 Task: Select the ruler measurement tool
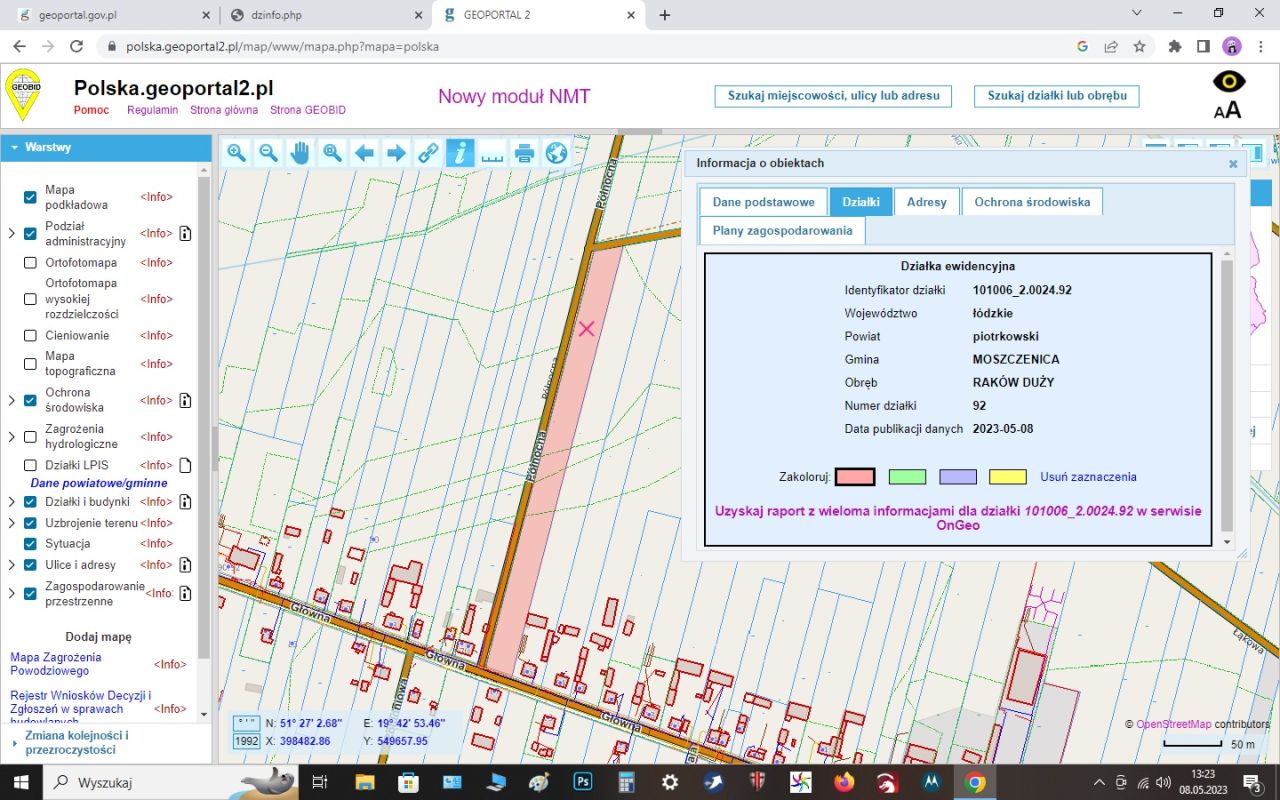point(492,152)
